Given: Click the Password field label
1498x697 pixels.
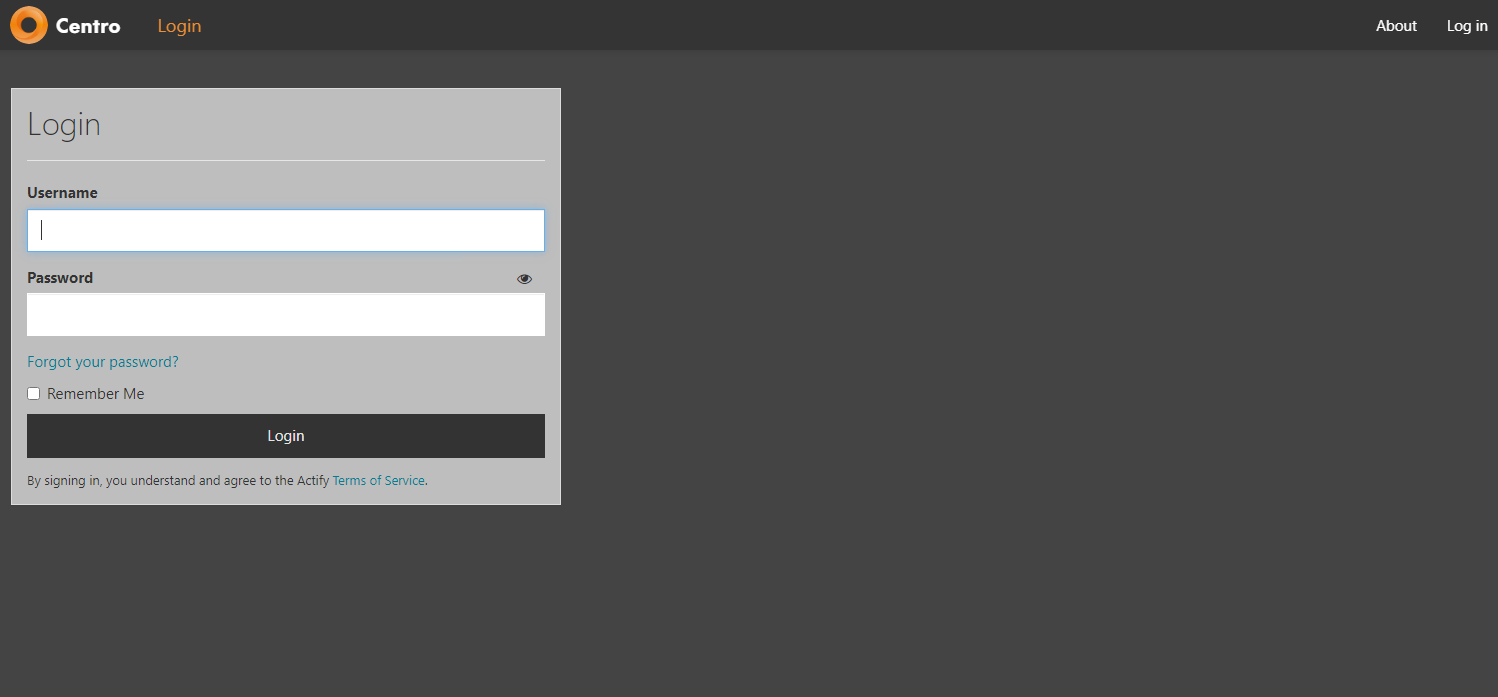Looking at the screenshot, I should (x=60, y=278).
